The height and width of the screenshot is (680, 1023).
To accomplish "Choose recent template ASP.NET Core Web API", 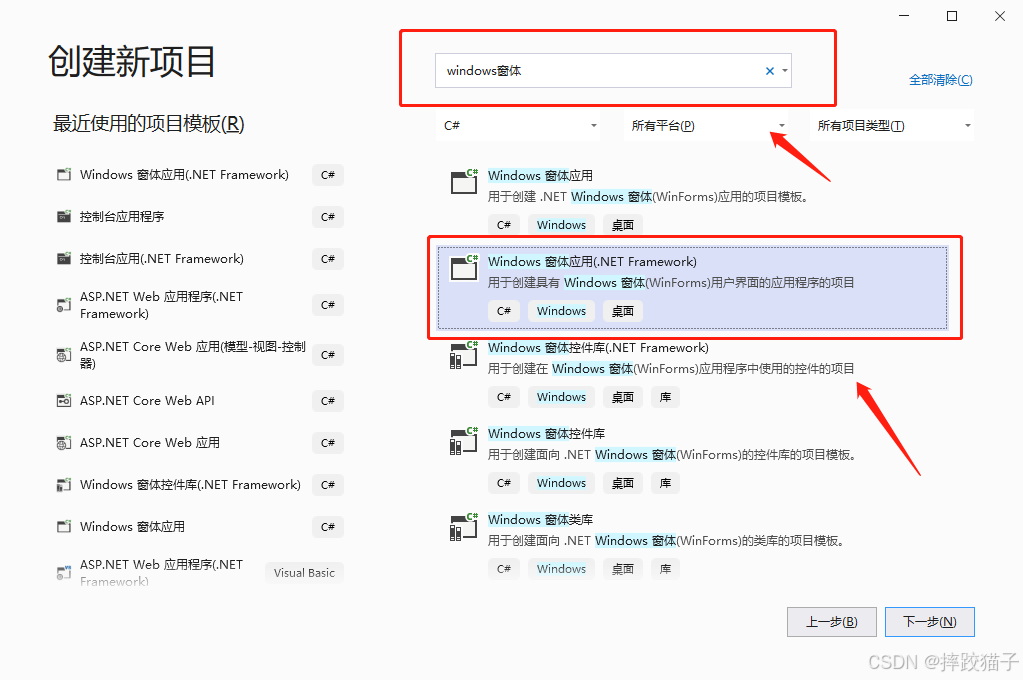I will (x=147, y=401).
